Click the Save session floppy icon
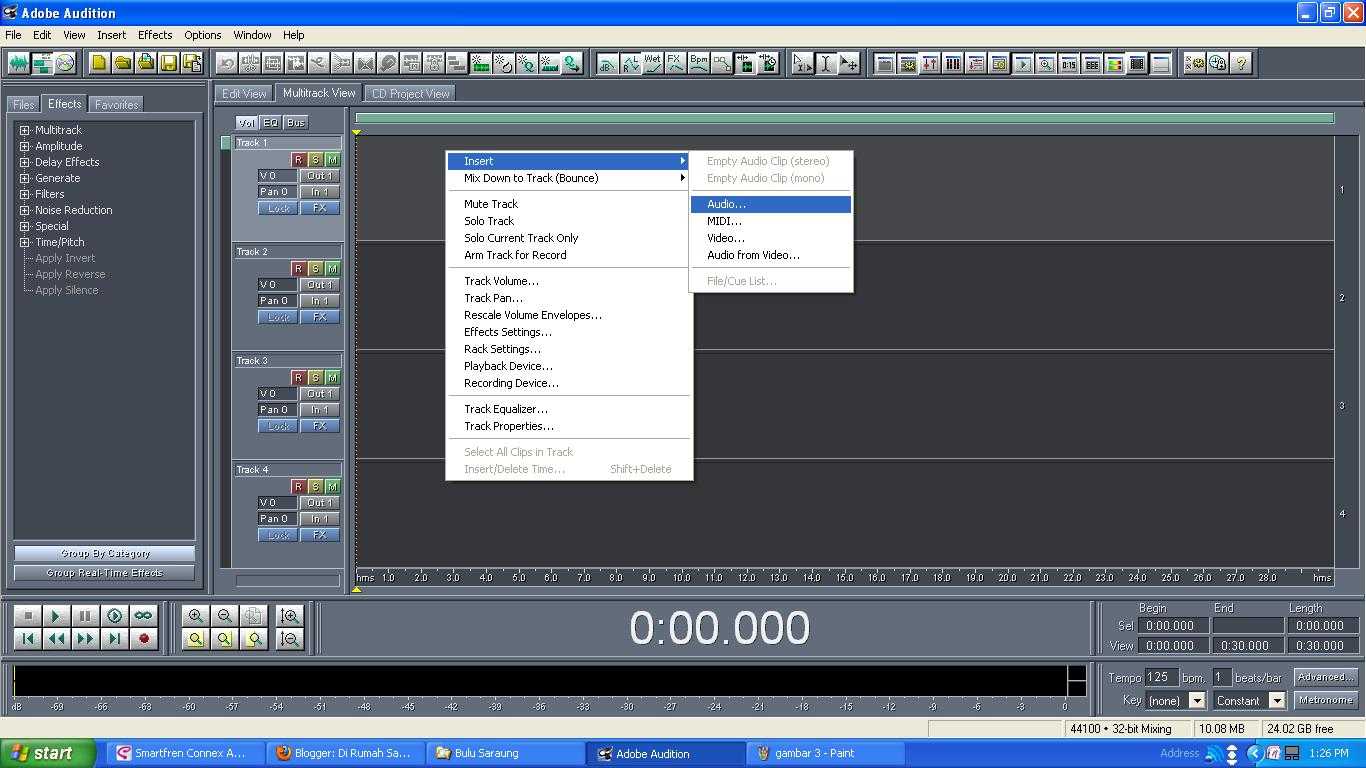Image resolution: width=1366 pixels, height=768 pixels. click(168, 63)
